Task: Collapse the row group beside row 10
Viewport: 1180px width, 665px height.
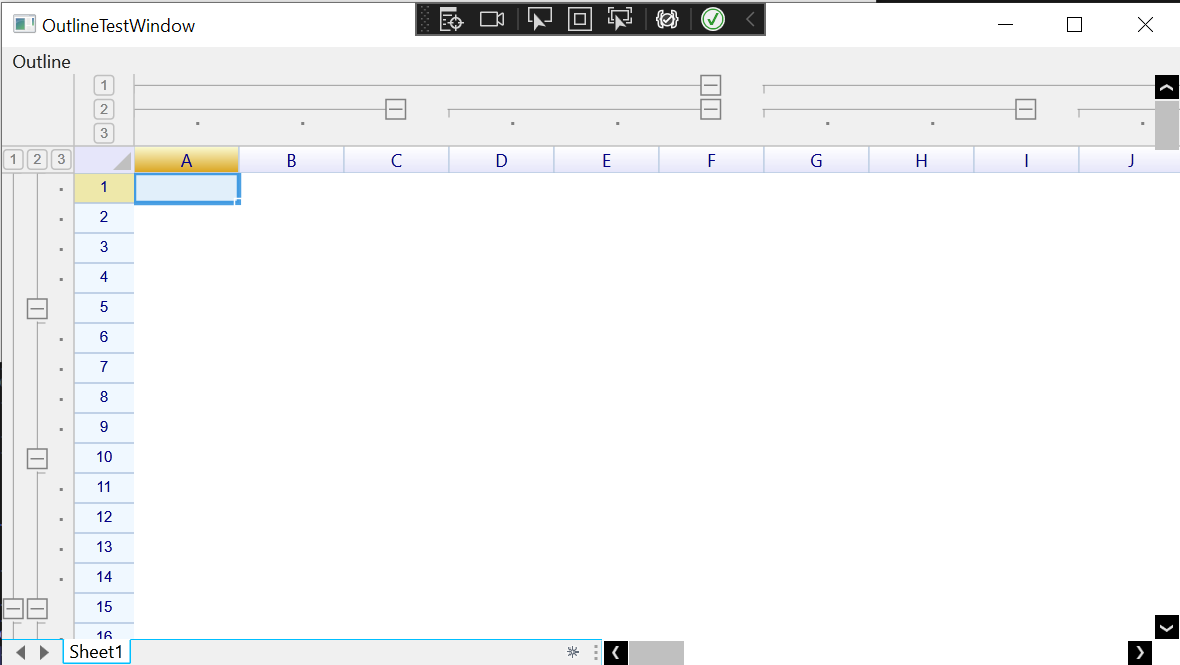Action: (x=37, y=458)
